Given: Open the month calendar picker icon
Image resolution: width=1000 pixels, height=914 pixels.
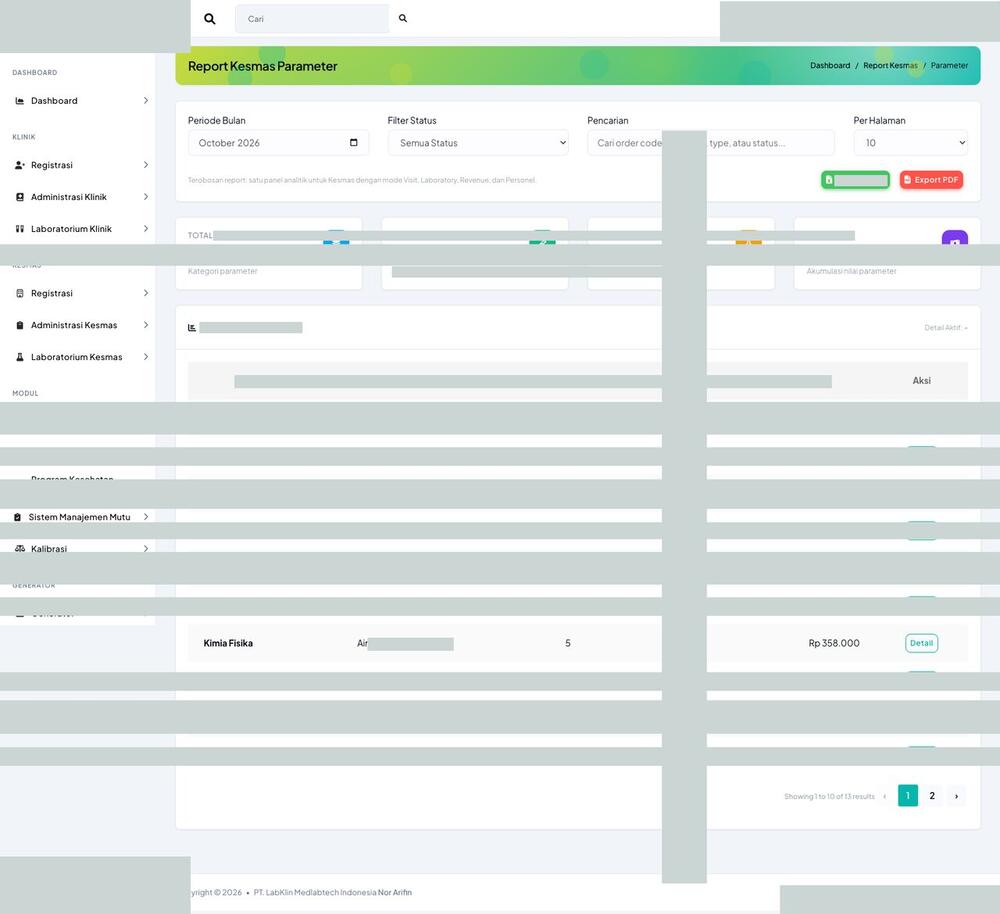Looking at the screenshot, I should click(354, 142).
